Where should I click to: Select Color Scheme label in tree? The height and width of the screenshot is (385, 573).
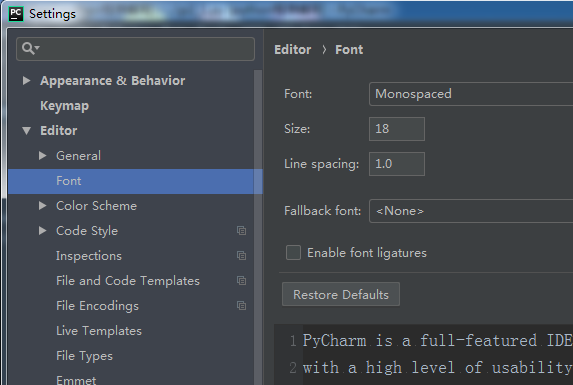coord(96,206)
